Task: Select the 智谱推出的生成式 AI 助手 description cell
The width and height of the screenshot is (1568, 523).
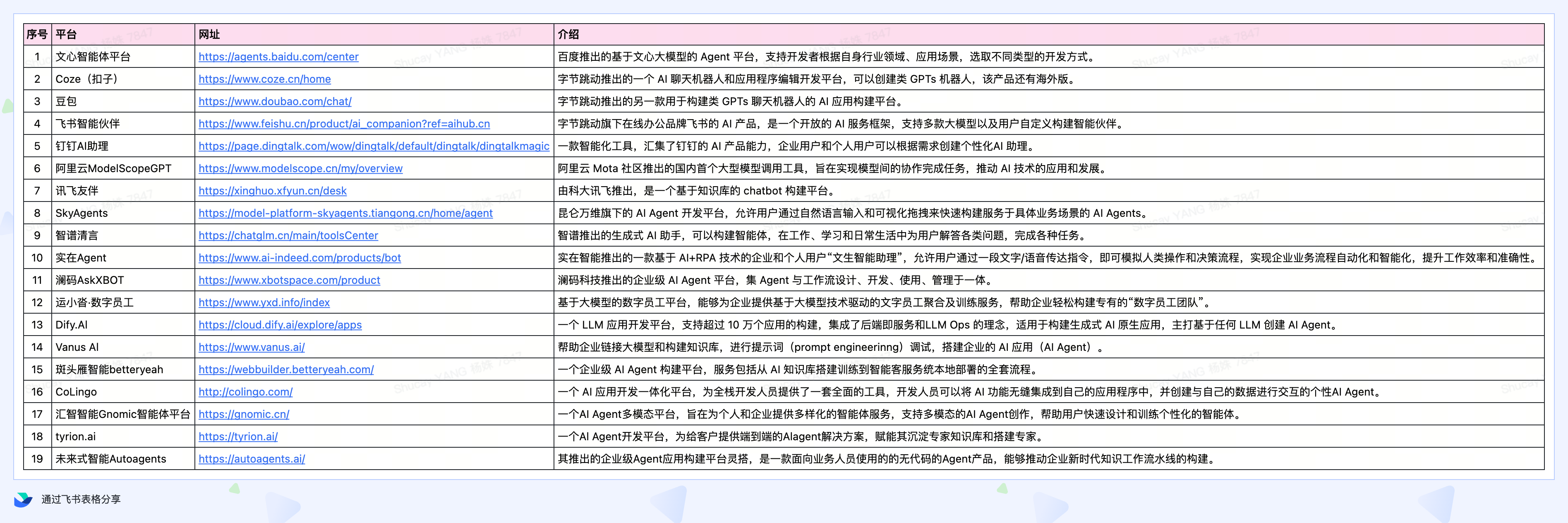Action: pyautogui.click(x=1049, y=235)
